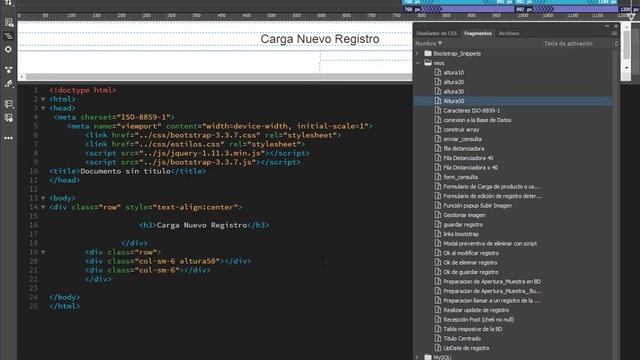This screenshot has height=360, width=640.
Task: Click the live view scrollbar left arrow
Action: (x=22, y=76)
